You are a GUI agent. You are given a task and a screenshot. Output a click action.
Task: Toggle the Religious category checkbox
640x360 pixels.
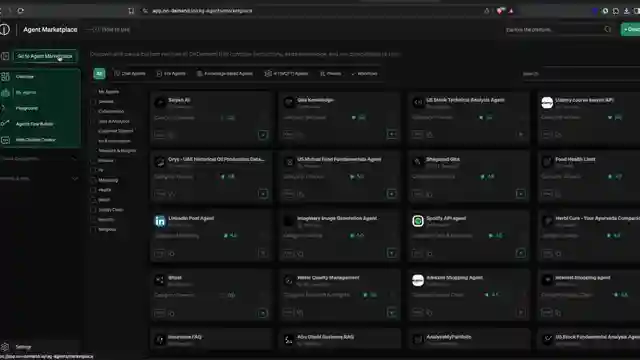point(93,229)
